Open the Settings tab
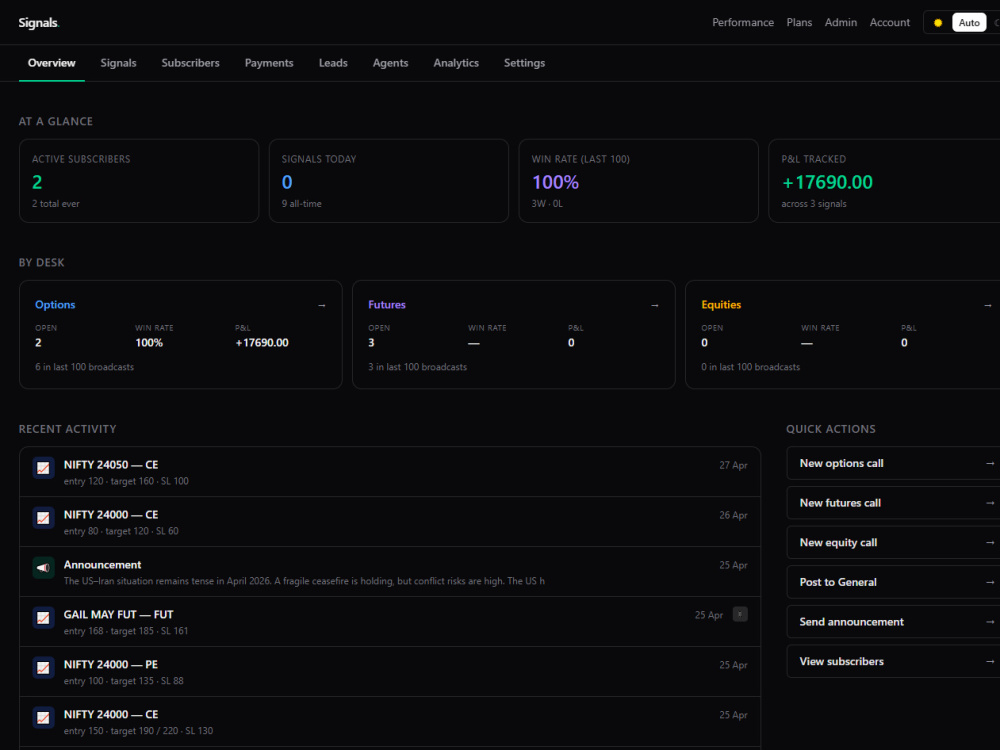The width and height of the screenshot is (1000, 750). 524,63
